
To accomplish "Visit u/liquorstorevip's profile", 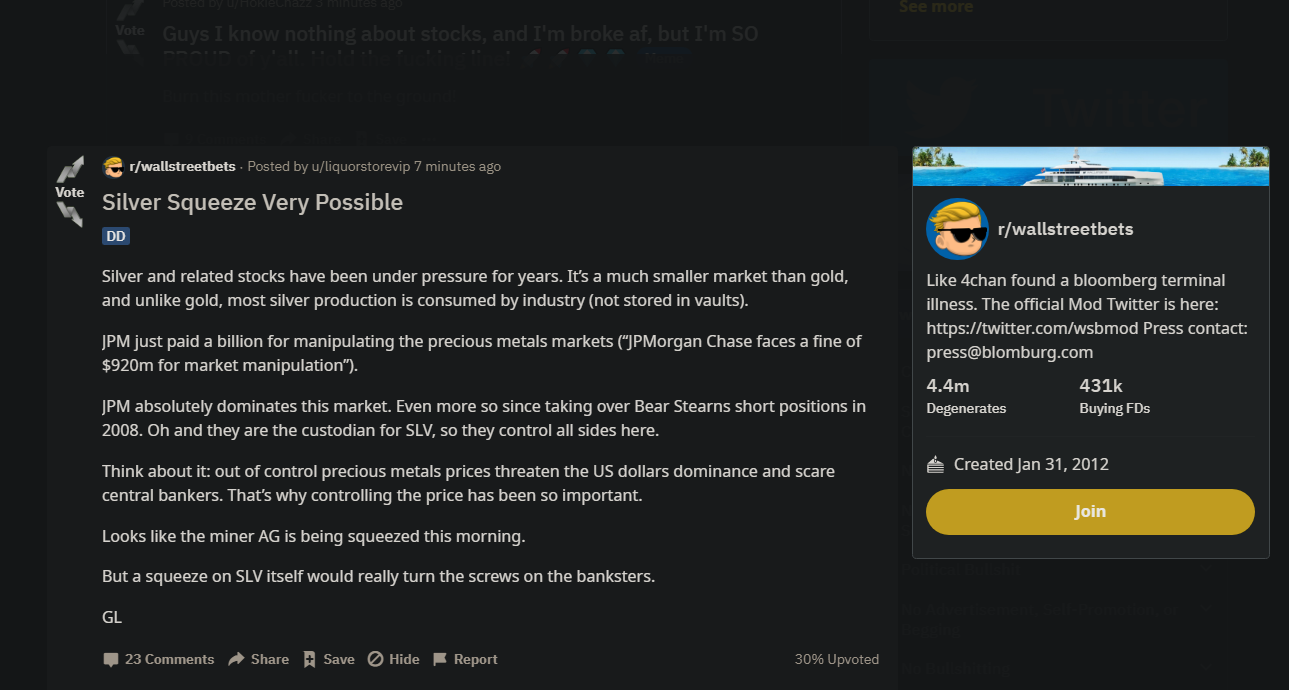I will click(360, 167).
